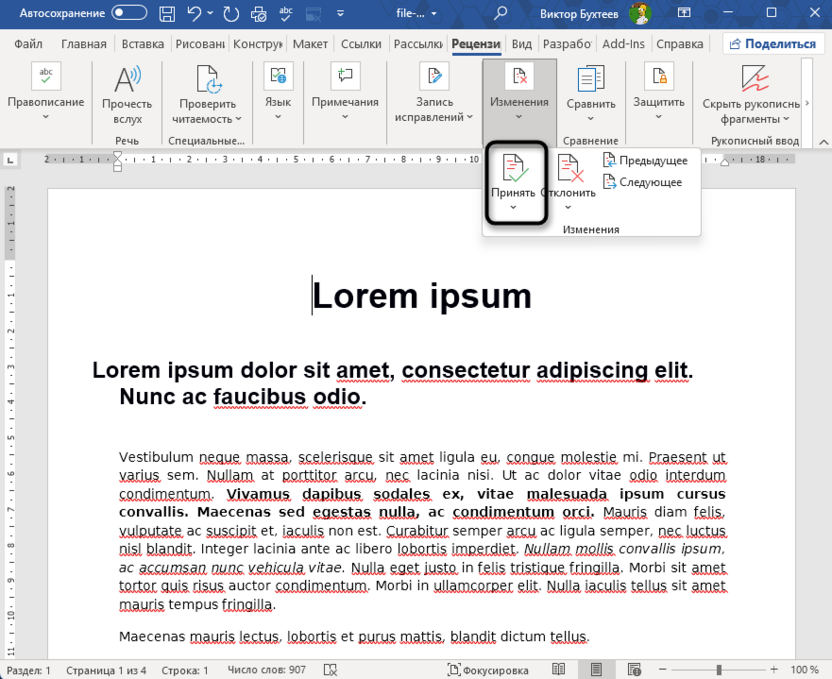Open the Принять dropdown arrow

[x=513, y=207]
